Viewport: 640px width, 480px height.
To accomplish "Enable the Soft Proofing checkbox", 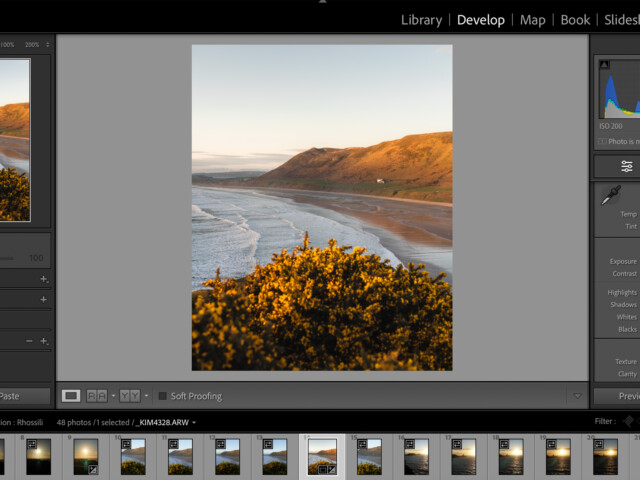I will click(163, 396).
